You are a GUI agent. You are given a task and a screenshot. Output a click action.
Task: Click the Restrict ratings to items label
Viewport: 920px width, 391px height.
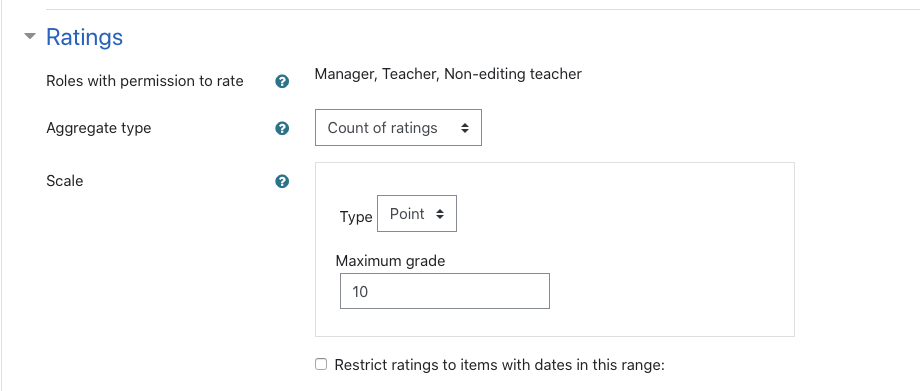[499, 365]
